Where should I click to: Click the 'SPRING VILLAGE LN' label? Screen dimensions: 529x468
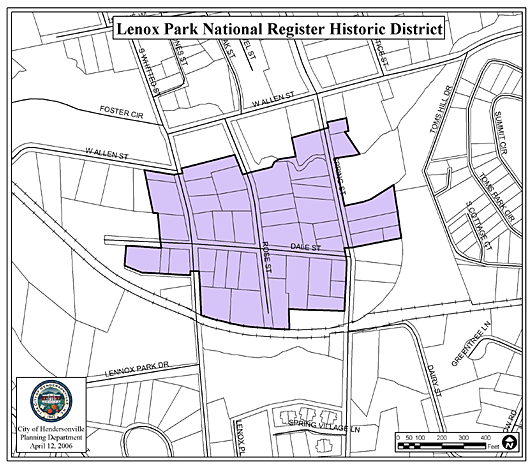pyautogui.click(x=324, y=426)
